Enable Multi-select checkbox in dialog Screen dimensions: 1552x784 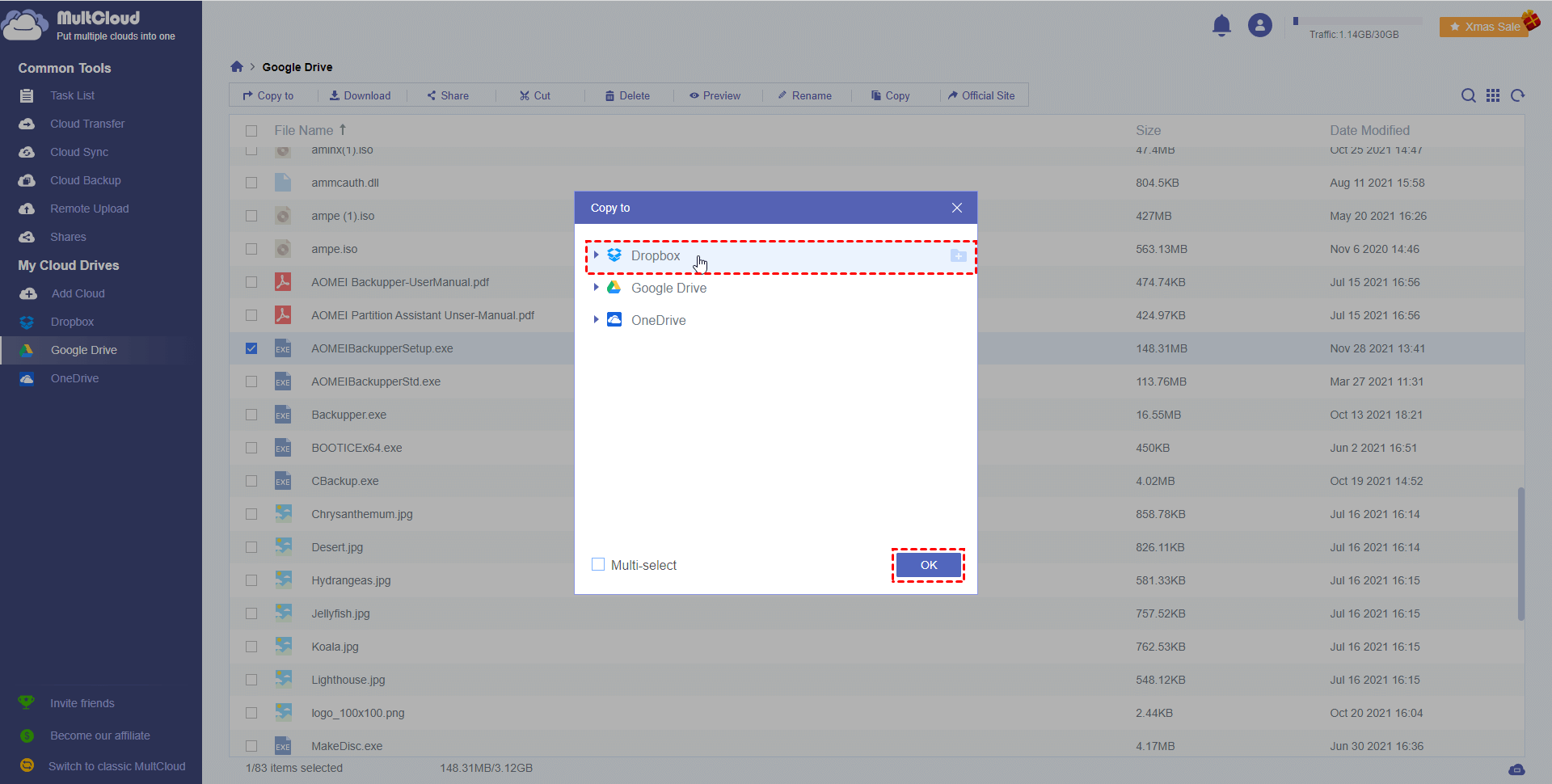point(598,564)
